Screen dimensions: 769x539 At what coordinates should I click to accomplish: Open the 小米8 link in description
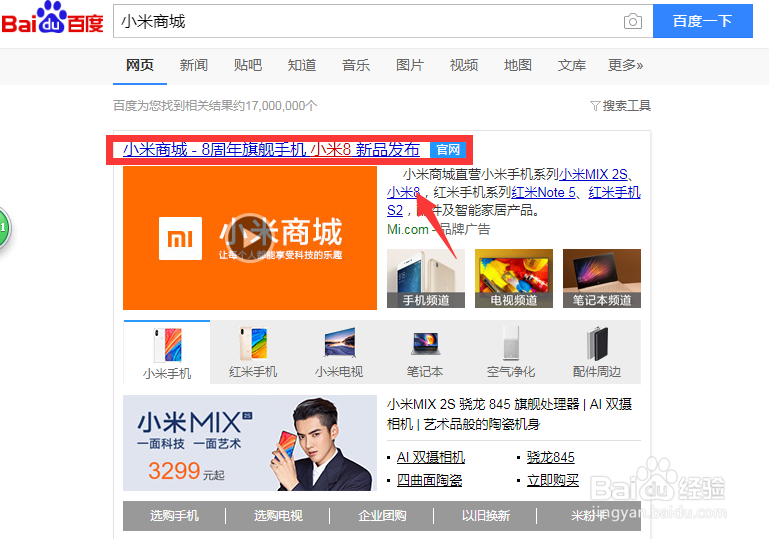point(404,192)
